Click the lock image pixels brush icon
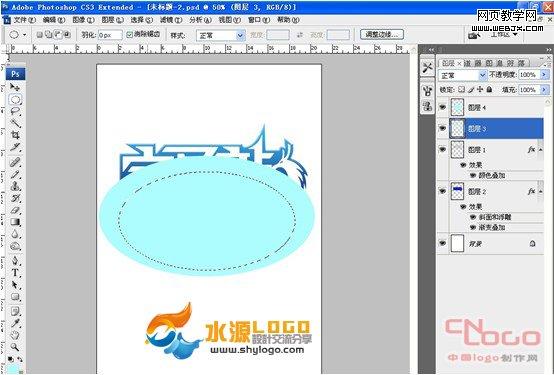Screen dimensions: 554x375 click(471, 90)
